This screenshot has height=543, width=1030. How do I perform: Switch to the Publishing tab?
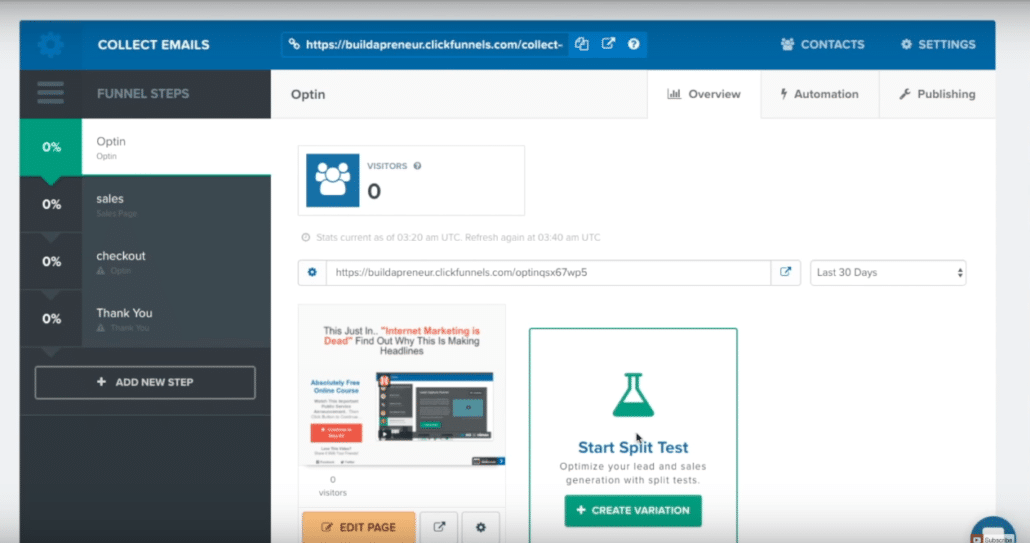click(937, 94)
